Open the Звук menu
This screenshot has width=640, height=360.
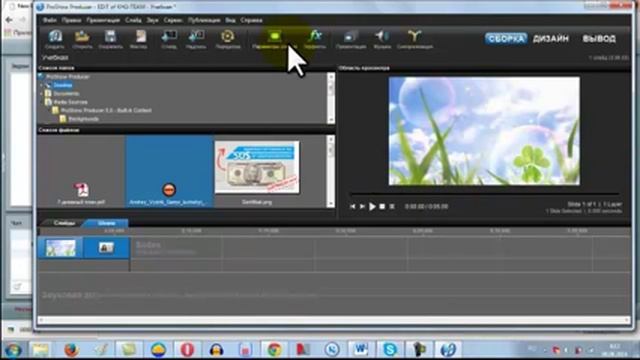(x=152, y=20)
